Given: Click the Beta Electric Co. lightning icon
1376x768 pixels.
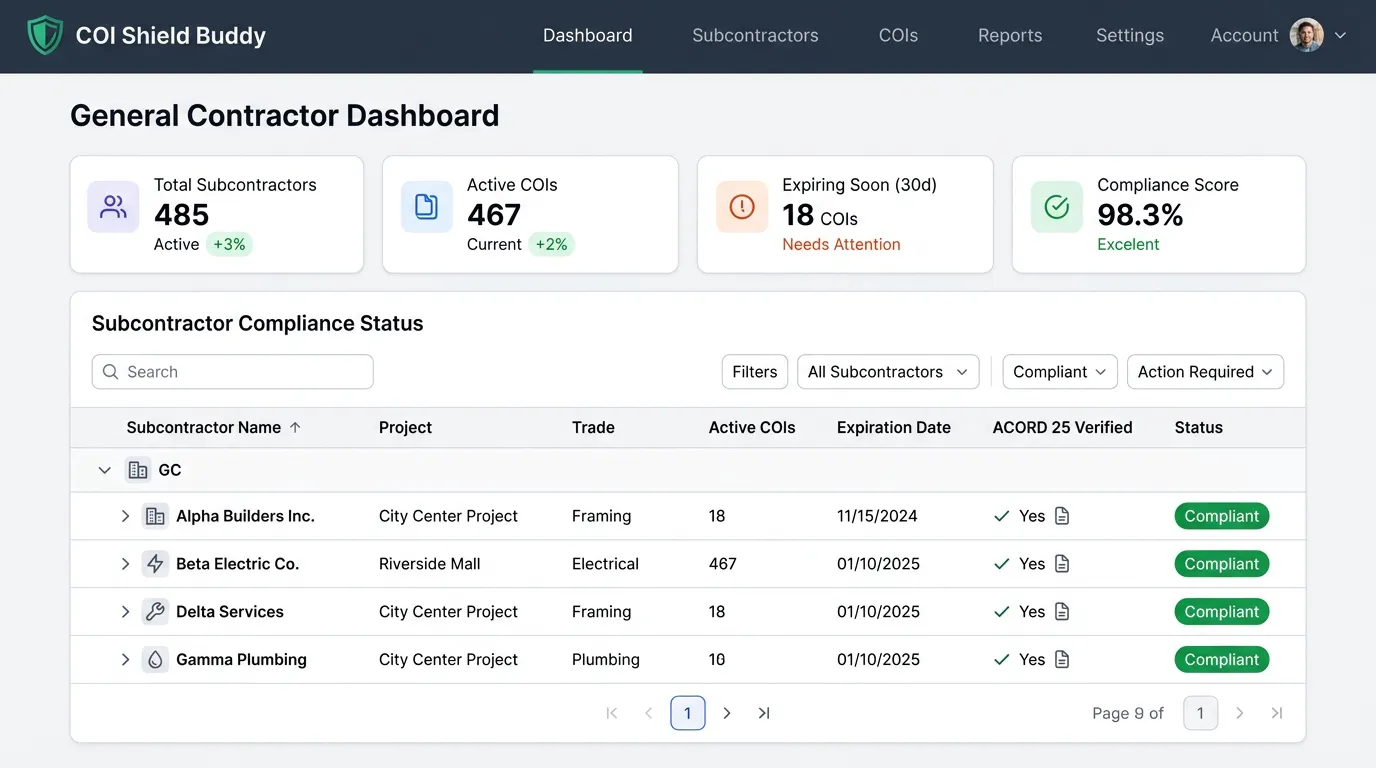Looking at the screenshot, I should [x=155, y=564].
